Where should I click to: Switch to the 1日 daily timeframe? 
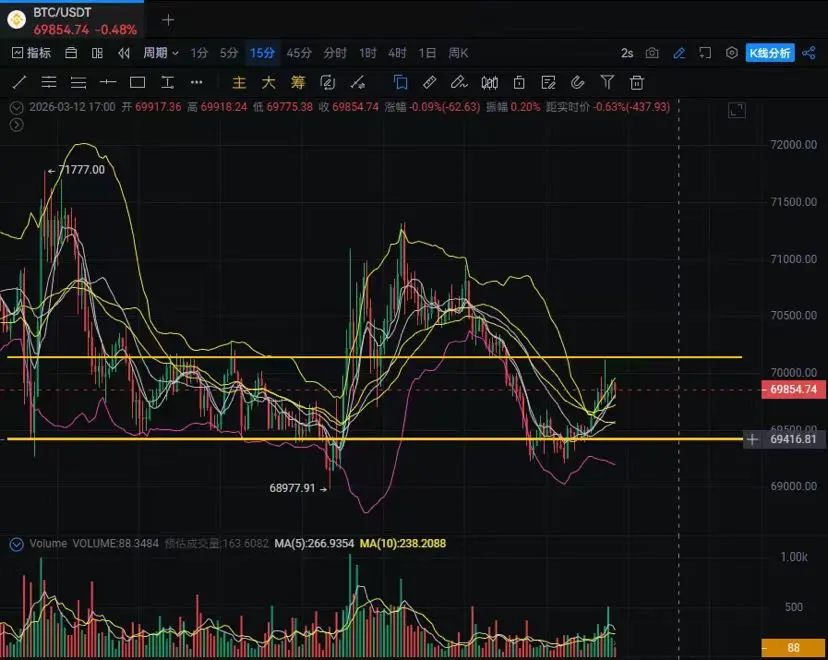pos(427,53)
